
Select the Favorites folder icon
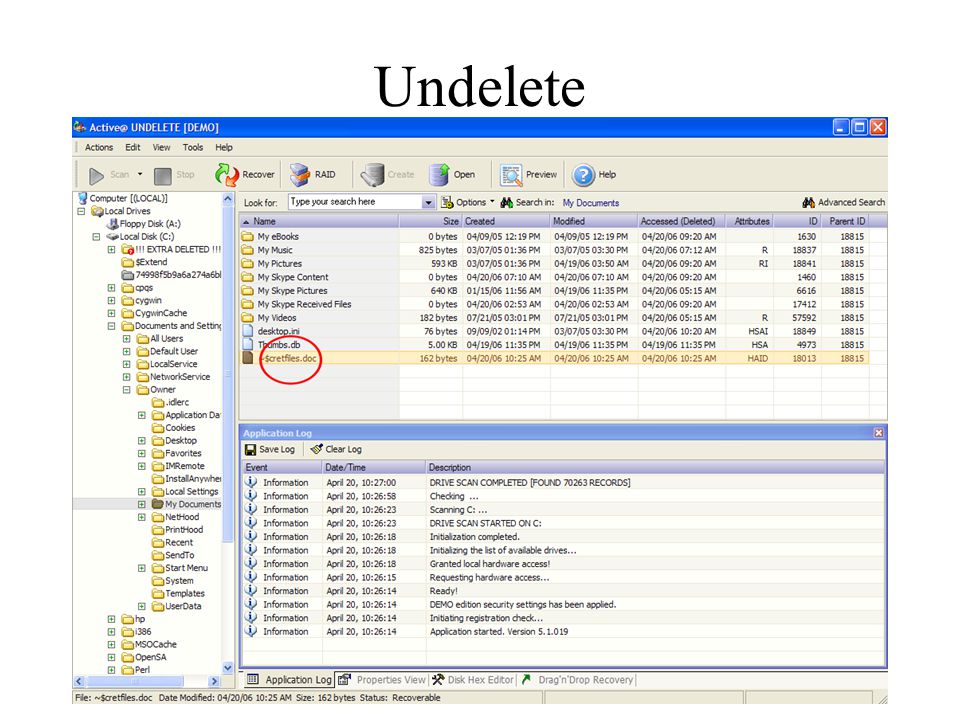158,454
